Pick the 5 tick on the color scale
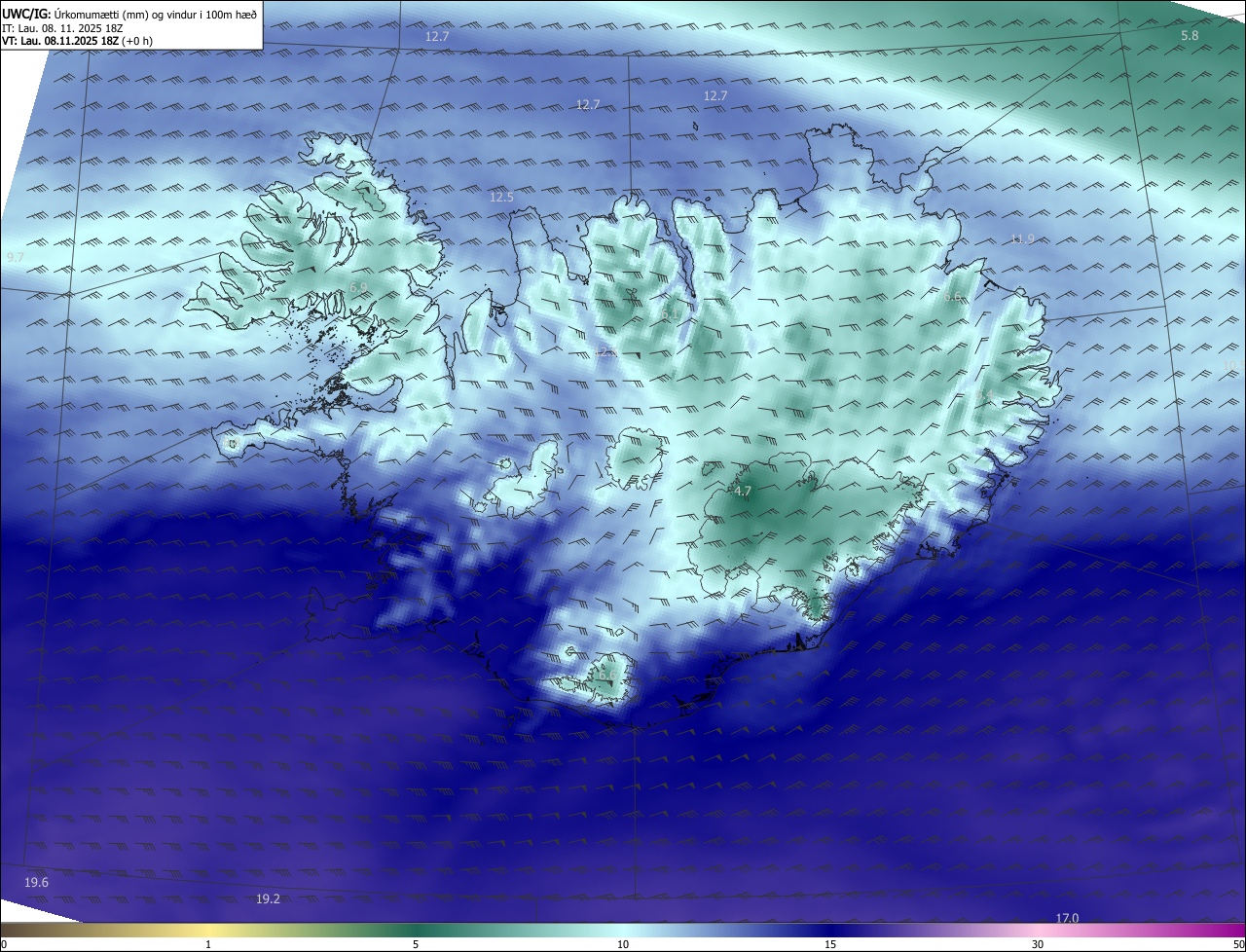Image resolution: width=1246 pixels, height=952 pixels. click(x=416, y=944)
